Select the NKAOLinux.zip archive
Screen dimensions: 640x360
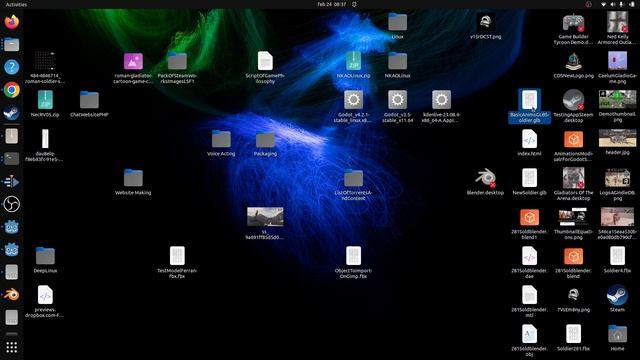[353, 65]
